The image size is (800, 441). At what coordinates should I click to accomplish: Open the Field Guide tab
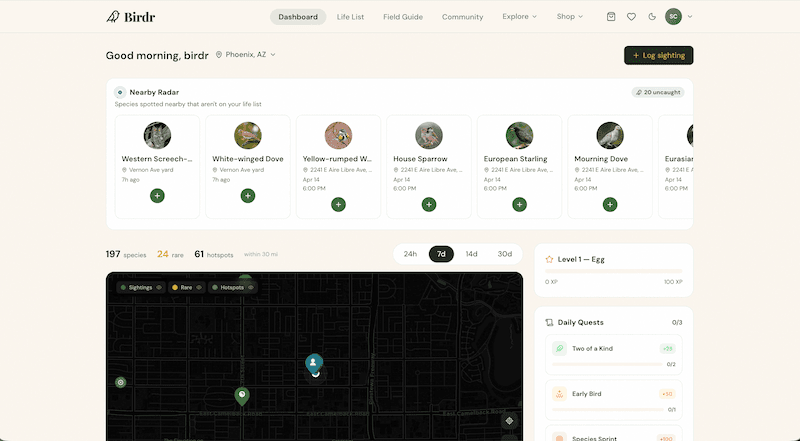click(403, 17)
